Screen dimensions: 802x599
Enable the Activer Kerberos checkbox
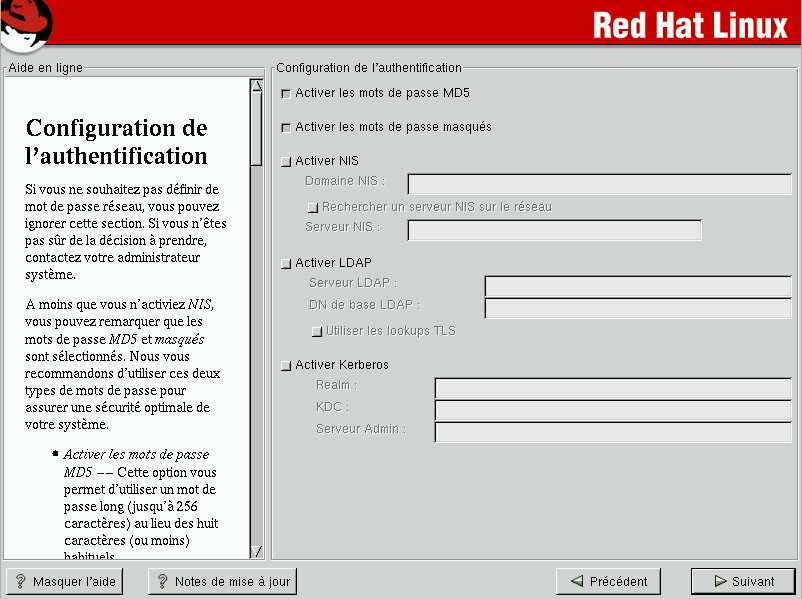click(287, 366)
